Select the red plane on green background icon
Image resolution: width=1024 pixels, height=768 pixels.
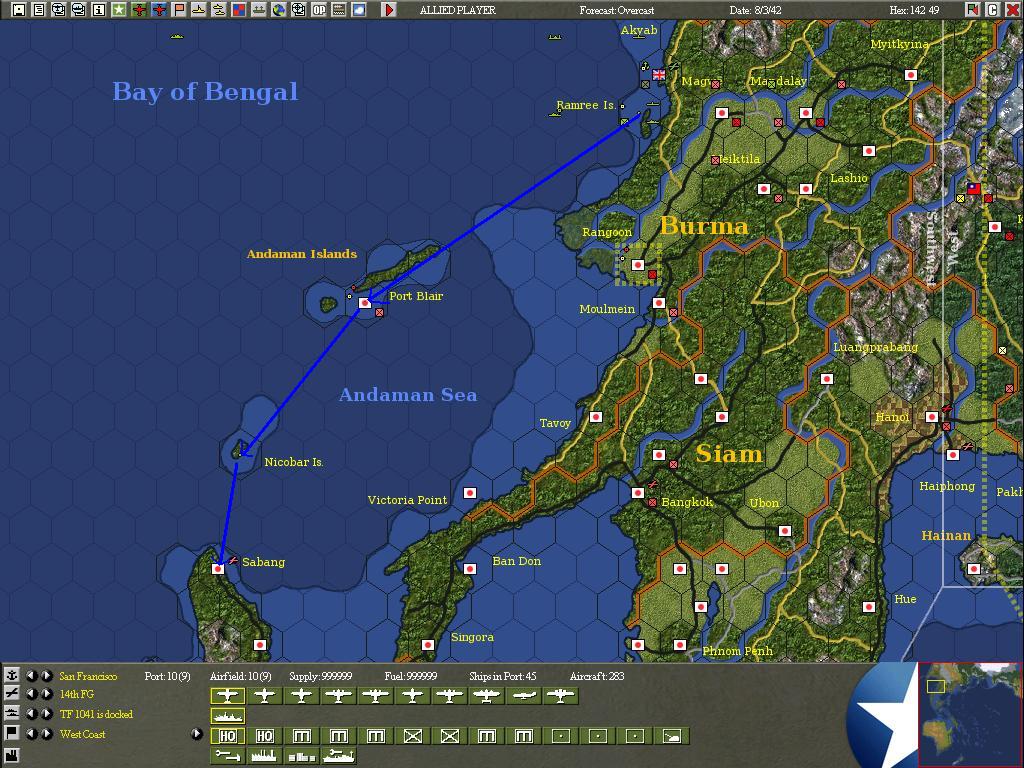(139, 10)
